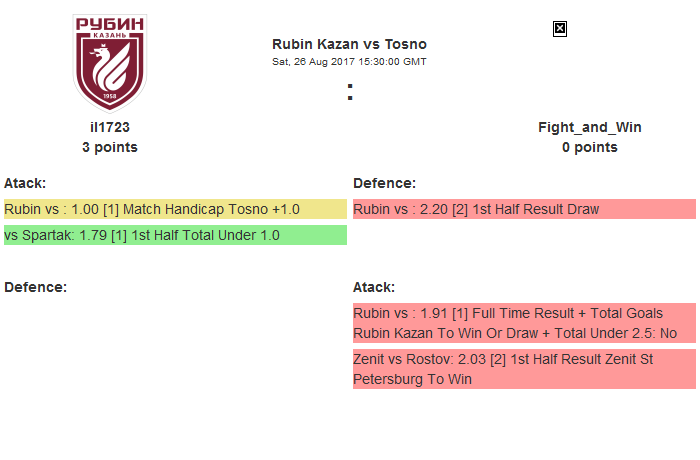Click il1723's empty Defence section heading
The height and width of the screenshot is (460, 700).
(35, 287)
